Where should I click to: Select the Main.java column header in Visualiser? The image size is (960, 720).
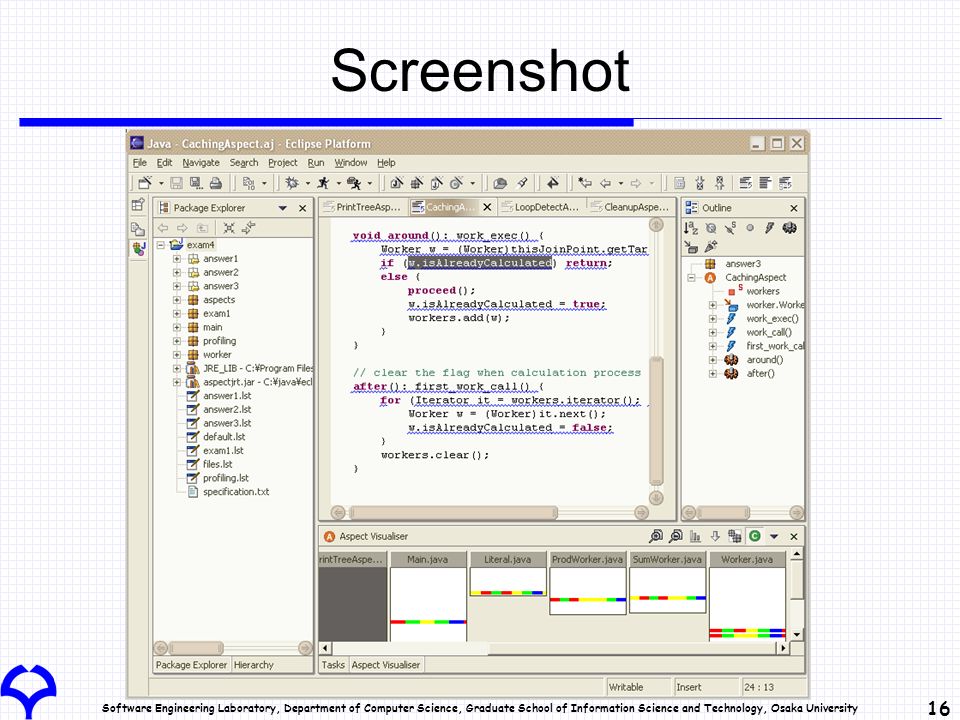click(x=427, y=560)
